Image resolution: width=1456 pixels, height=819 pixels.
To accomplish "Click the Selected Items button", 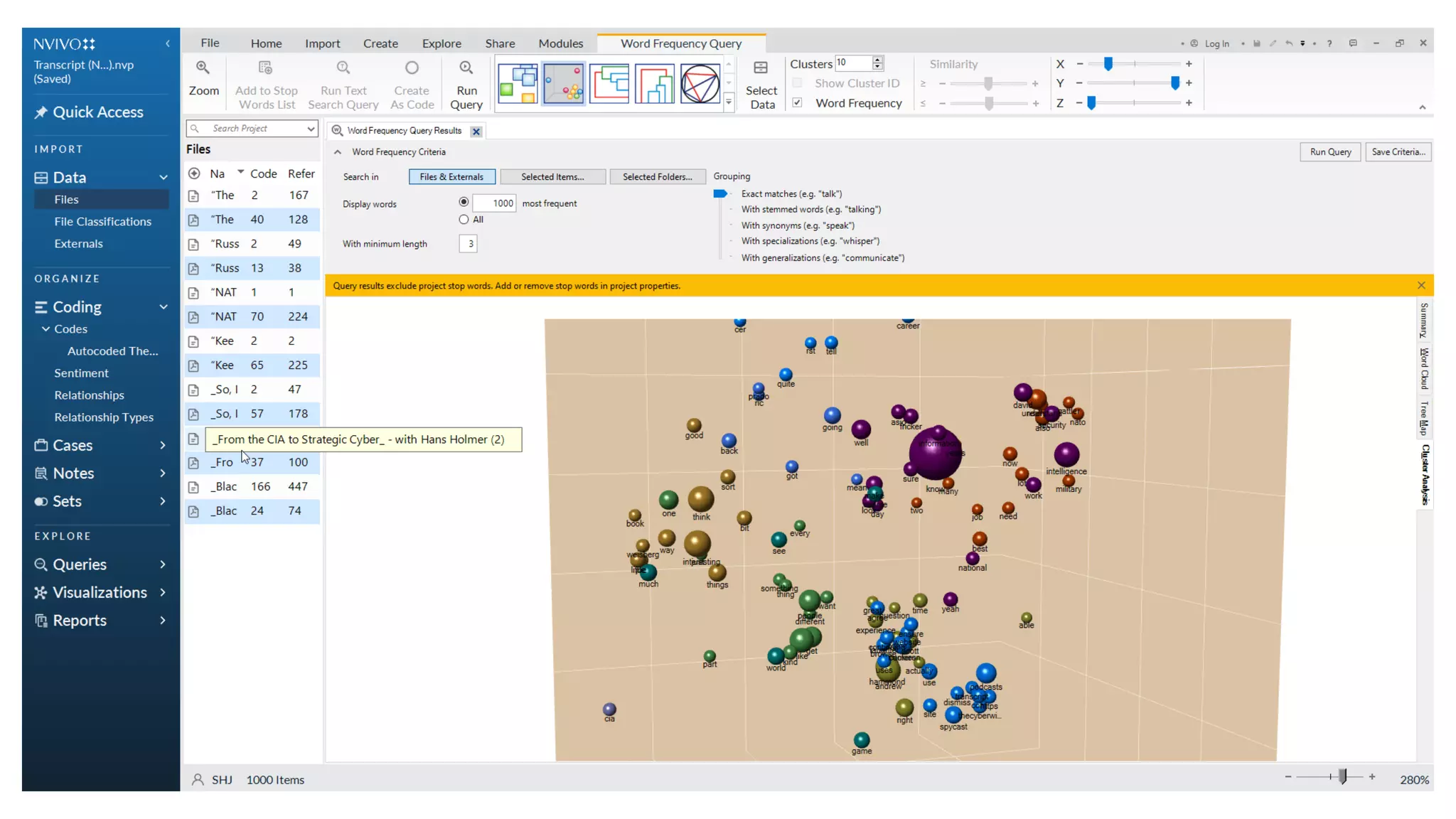I will (x=552, y=177).
